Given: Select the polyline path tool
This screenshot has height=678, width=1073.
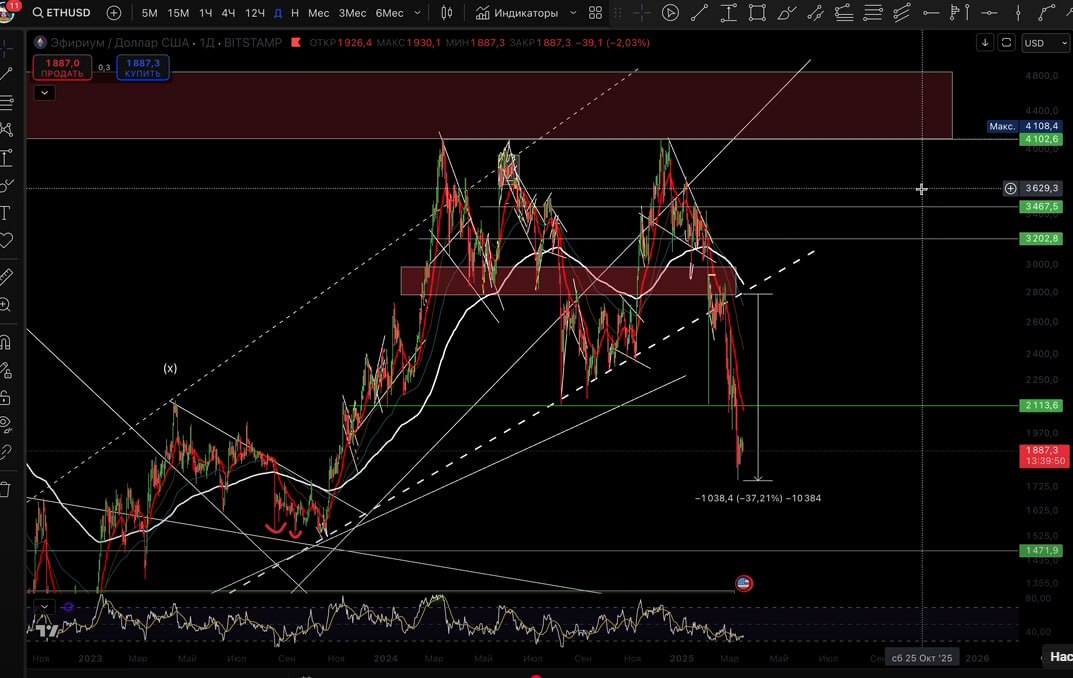Looking at the screenshot, I should (x=1047, y=12).
